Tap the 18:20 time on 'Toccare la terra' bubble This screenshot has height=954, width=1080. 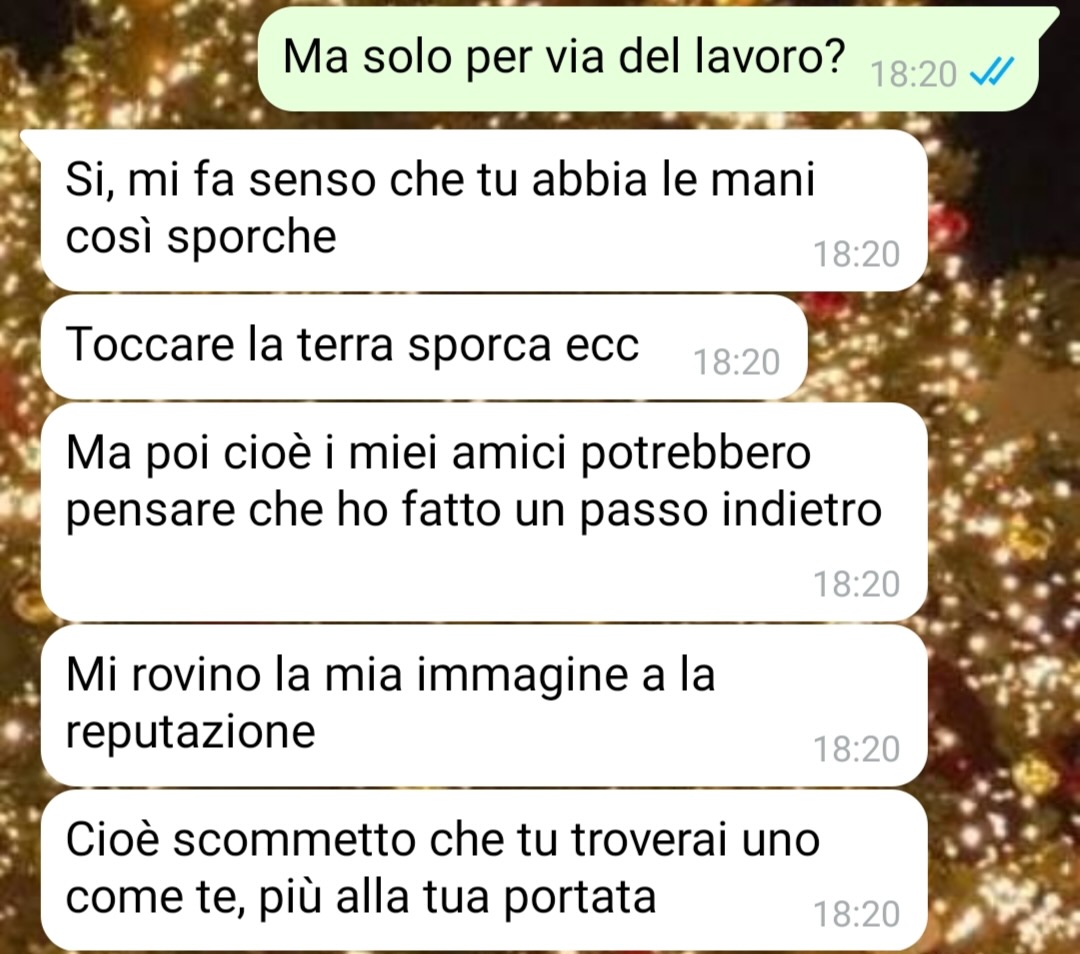[736, 362]
